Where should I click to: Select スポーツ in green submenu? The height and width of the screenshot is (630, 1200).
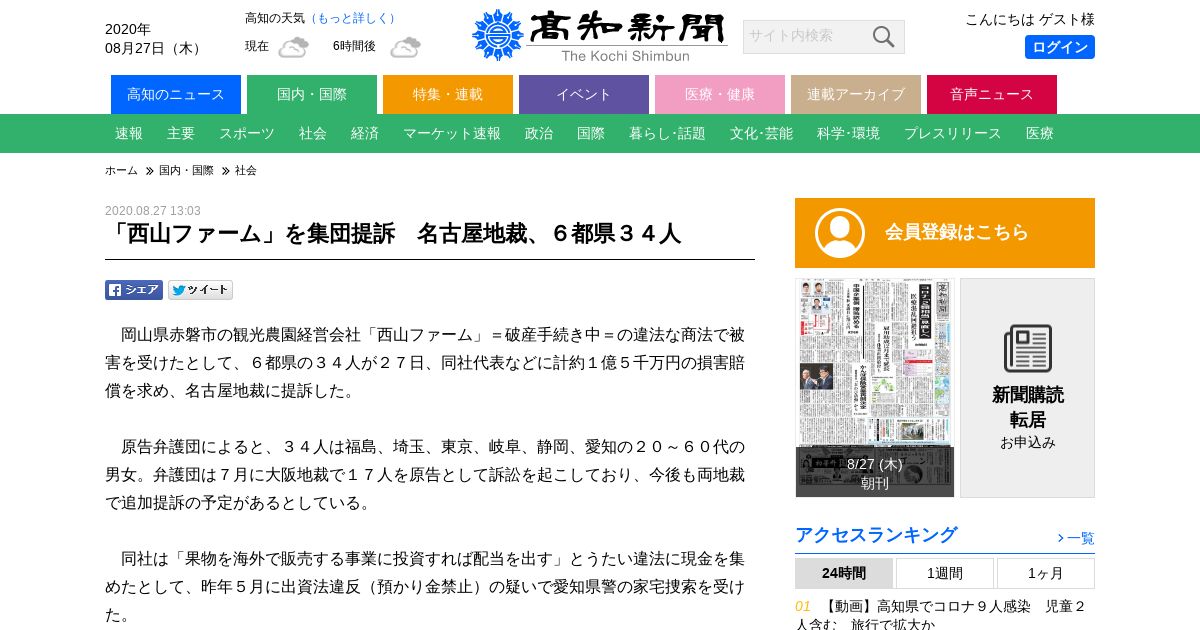pyautogui.click(x=247, y=133)
